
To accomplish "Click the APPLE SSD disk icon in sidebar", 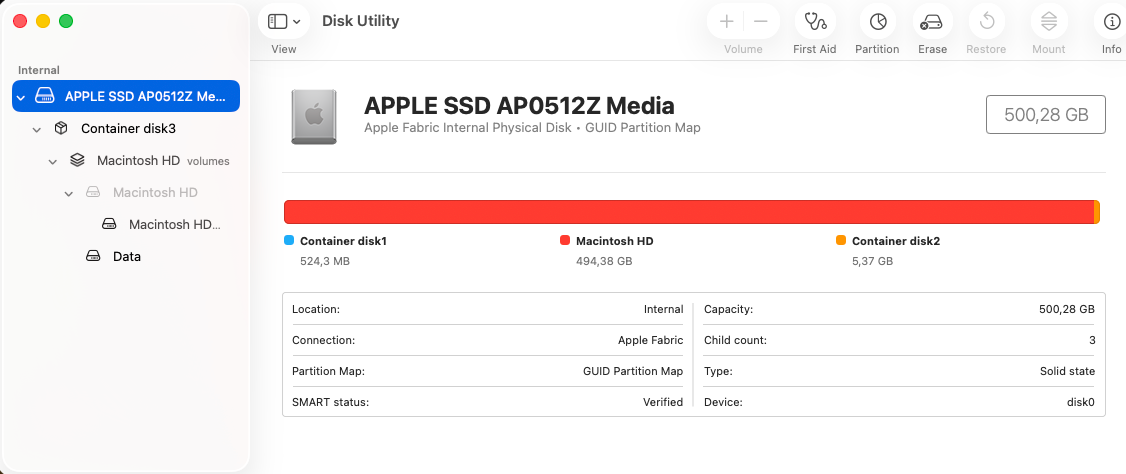I will 45,96.
